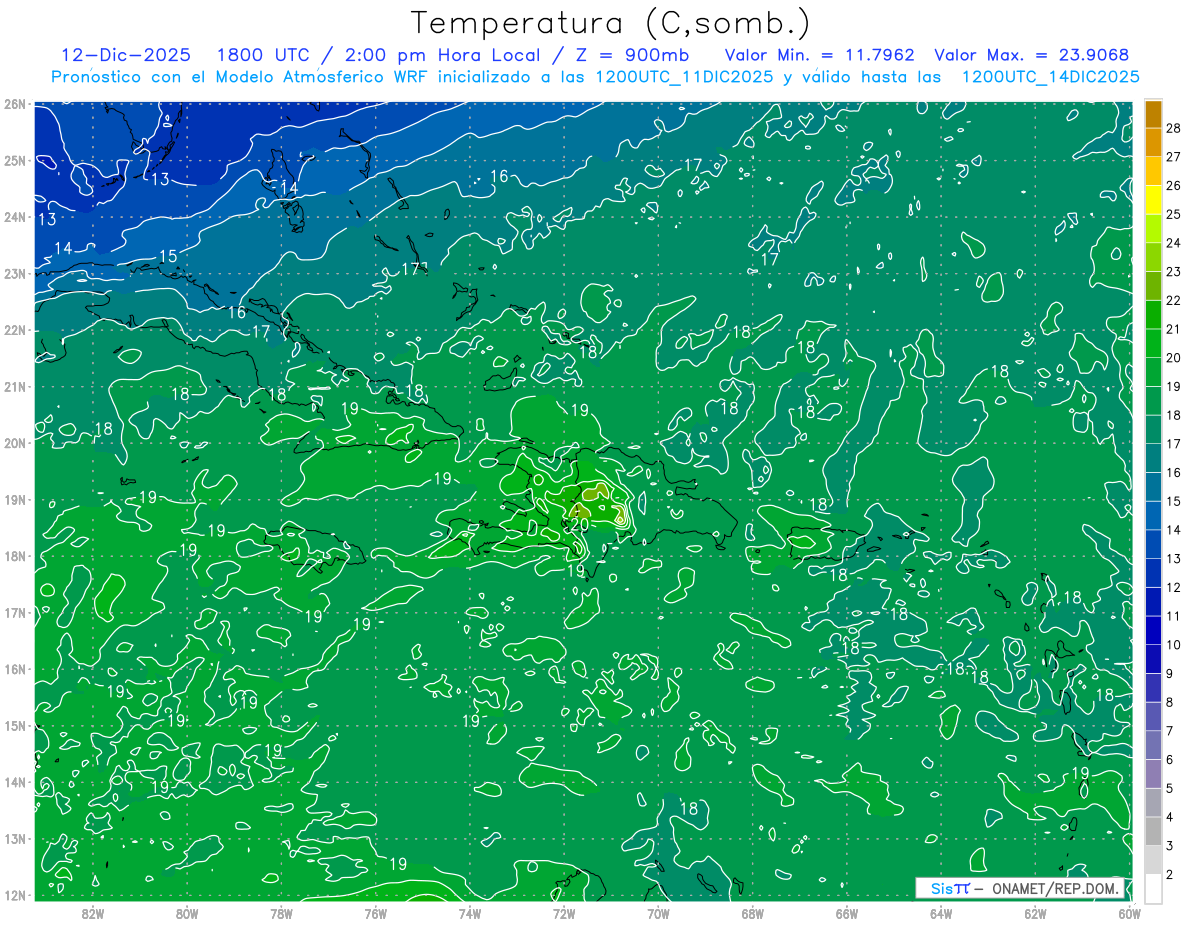Click the 68W longitude axis label
Screen dimensions: 1200x927
(753, 912)
